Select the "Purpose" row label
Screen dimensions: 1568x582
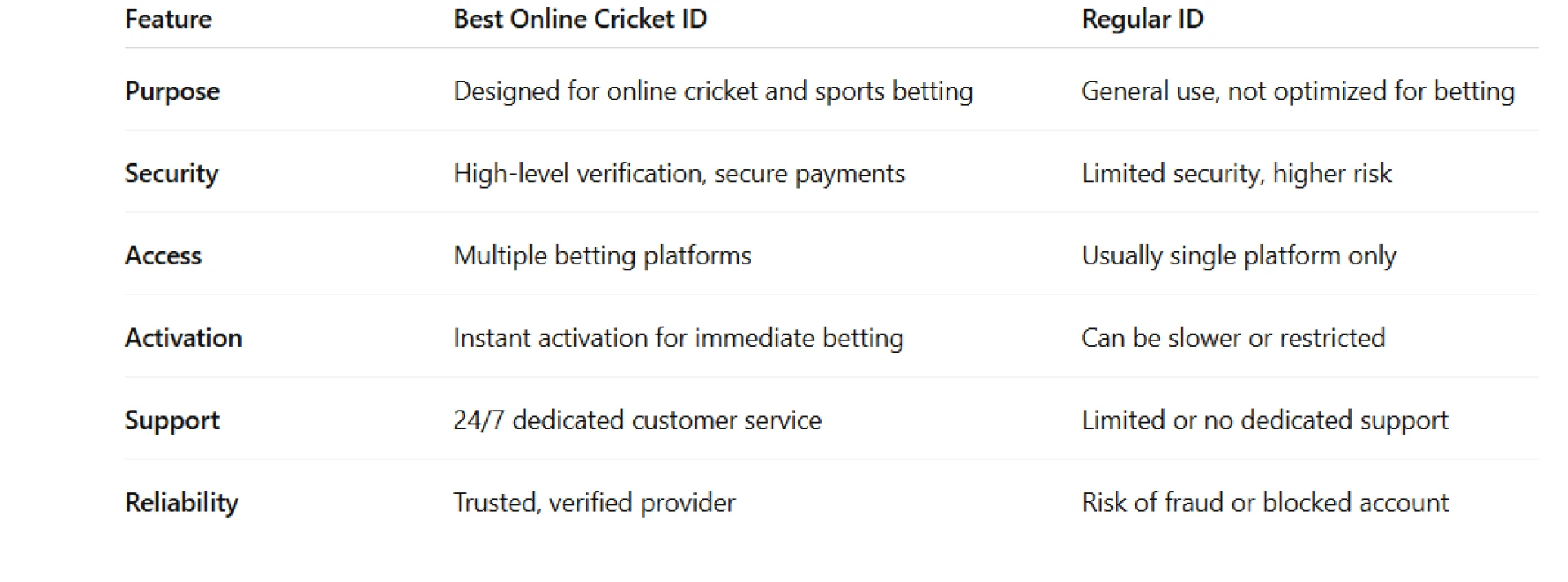point(172,91)
